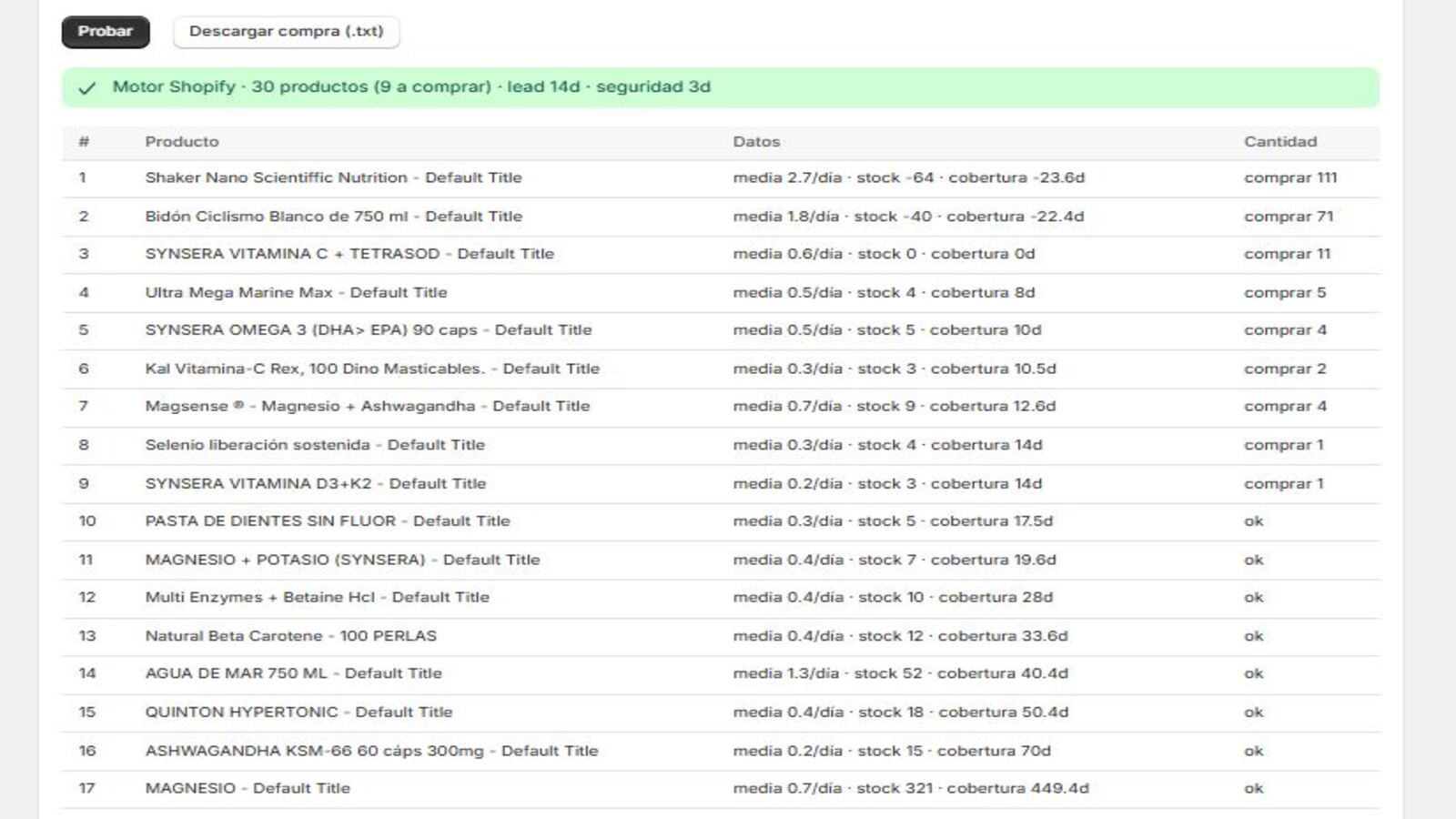Click data 'stock 7 · cobertura 19.6d'
The width and height of the screenshot is (1456, 819).
957,561
